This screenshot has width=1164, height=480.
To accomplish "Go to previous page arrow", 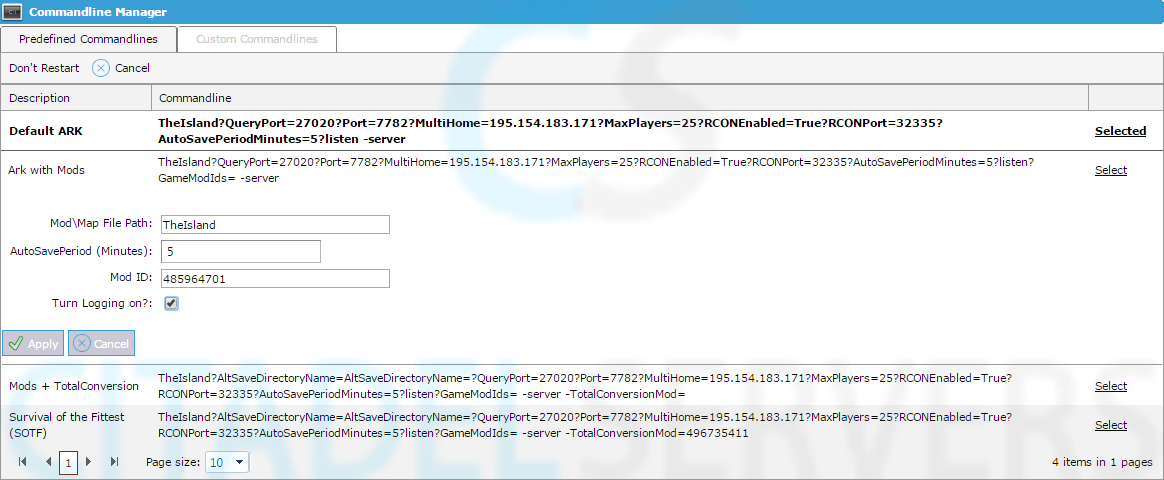I will pos(48,462).
